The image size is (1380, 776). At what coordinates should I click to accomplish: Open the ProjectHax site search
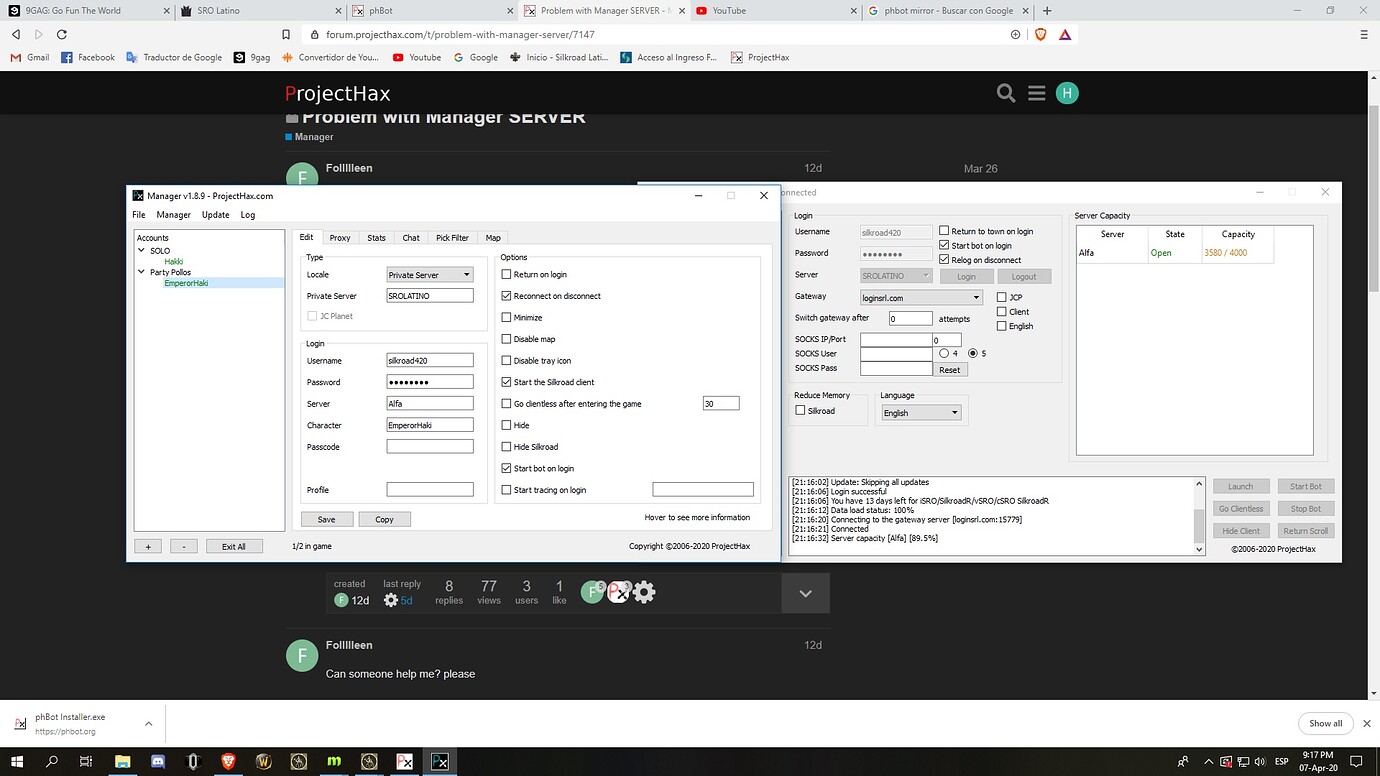pyautogui.click(x=1005, y=92)
